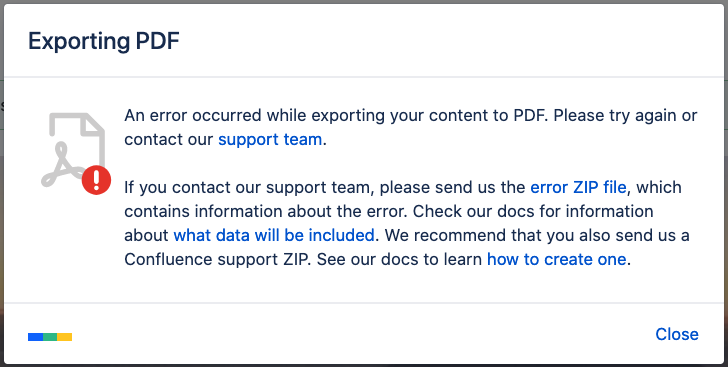The width and height of the screenshot is (728, 367).
Task: Click the An error occurred while exporting sentence
Action: pos(336,115)
